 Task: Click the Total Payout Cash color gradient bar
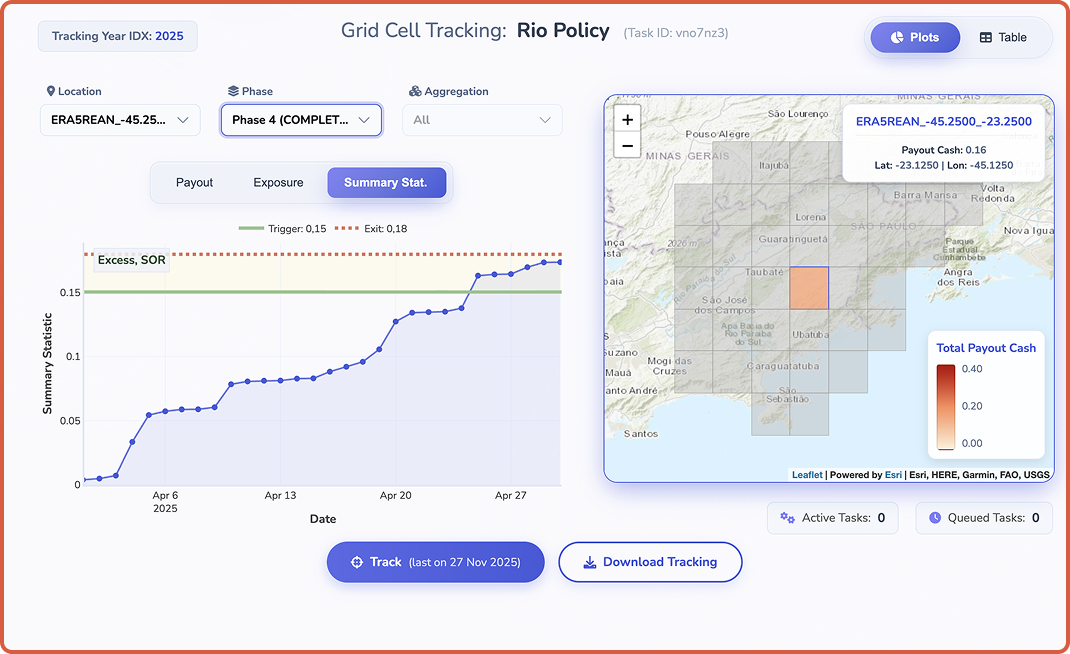tap(945, 407)
